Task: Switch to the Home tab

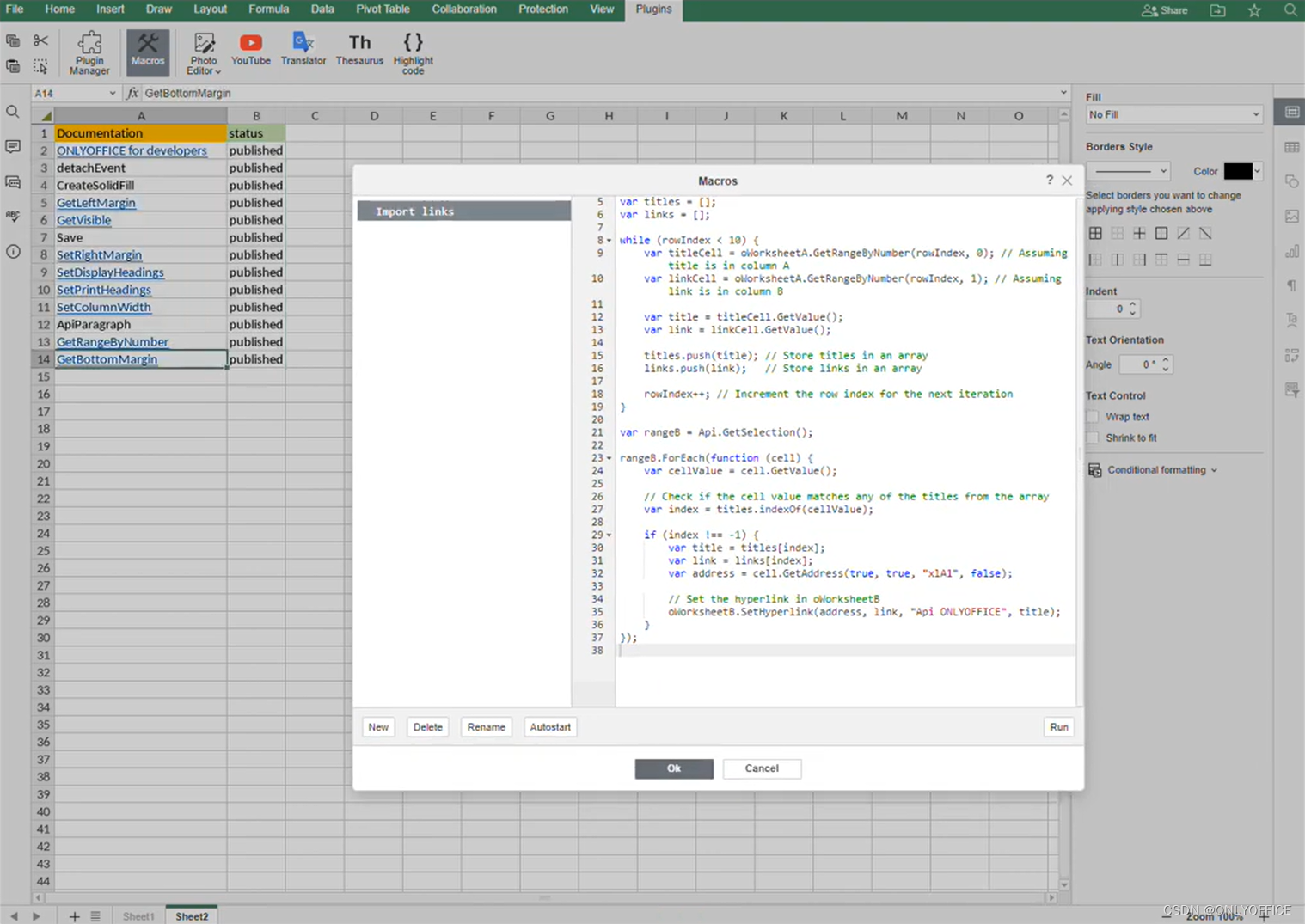Action: tap(60, 9)
